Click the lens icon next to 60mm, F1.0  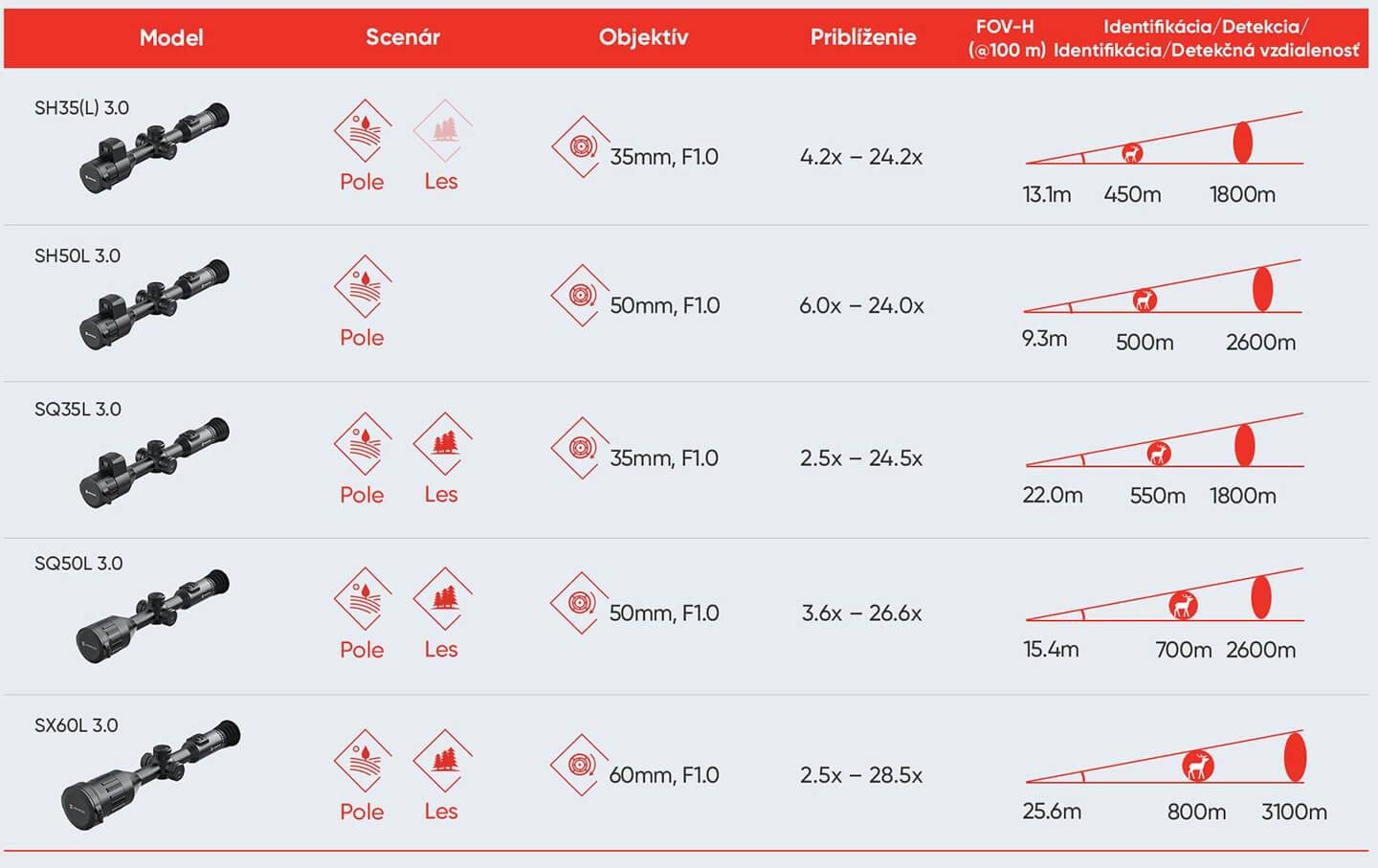(580, 765)
